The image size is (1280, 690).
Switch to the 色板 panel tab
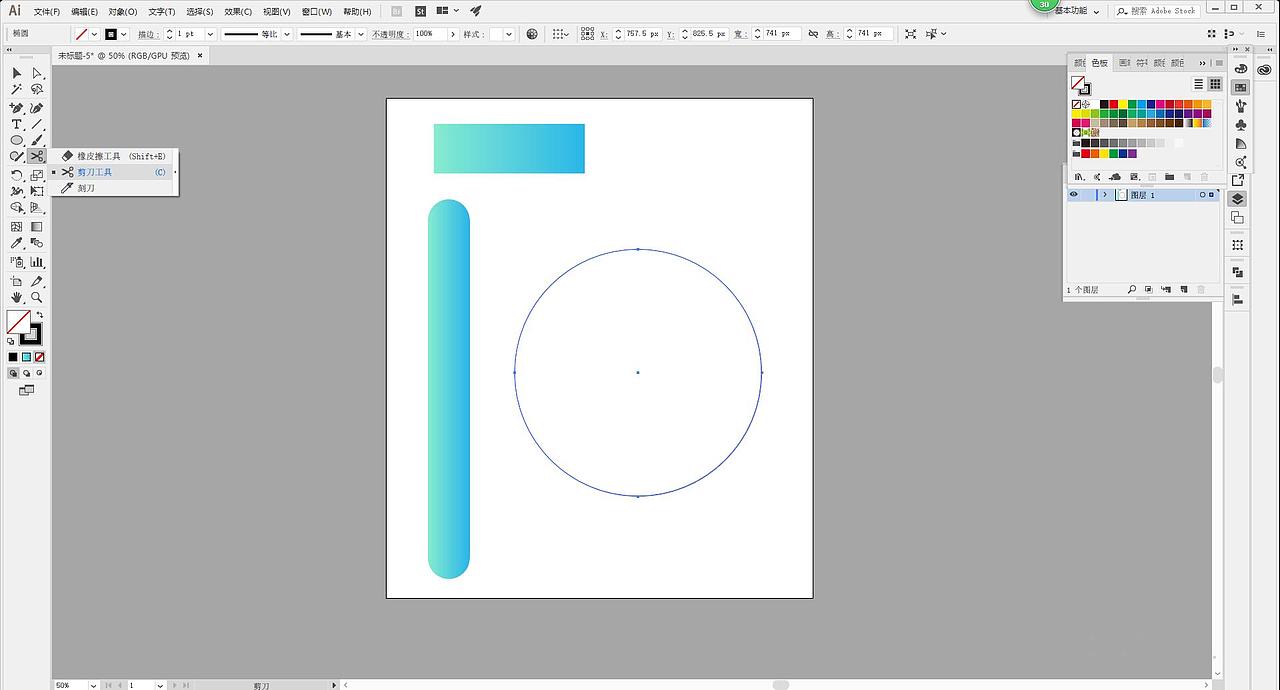tap(1100, 63)
